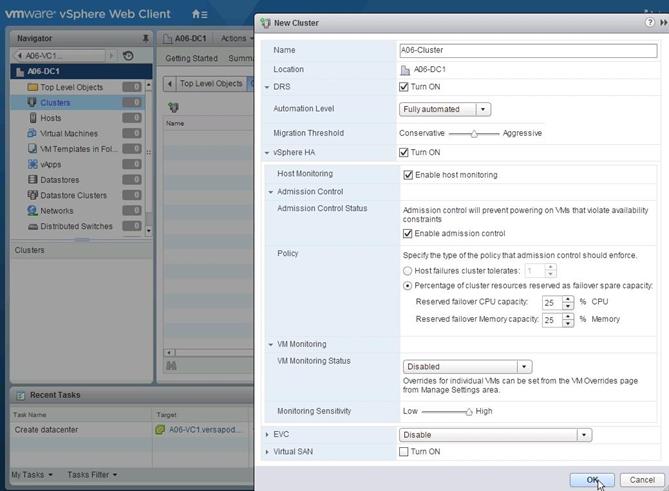Confirm New Cluster with OK
669x491 pixels.
[592, 480]
